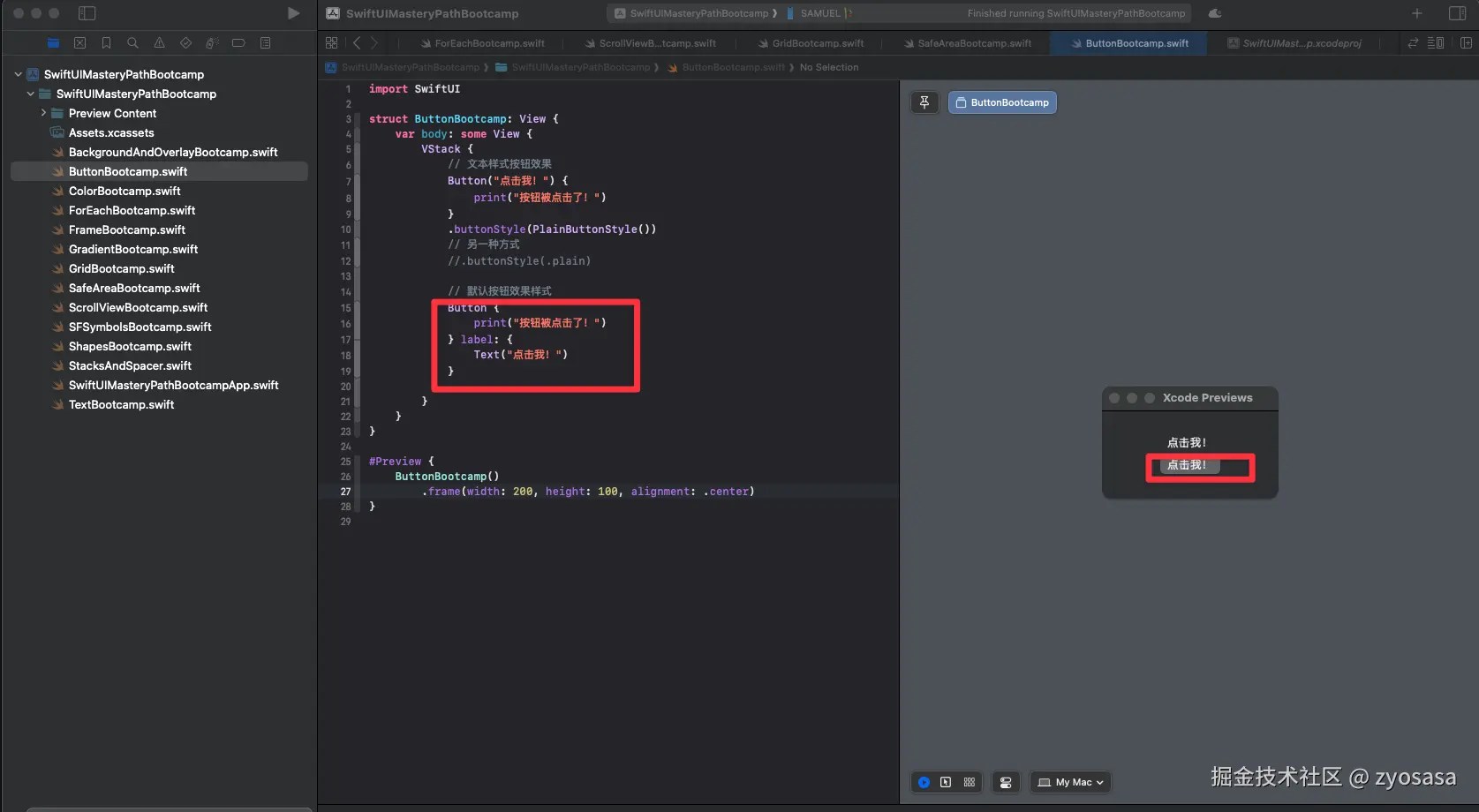The width and height of the screenshot is (1479, 812).
Task: Toggle the navigator sidebar visibility
Action: tap(87, 13)
